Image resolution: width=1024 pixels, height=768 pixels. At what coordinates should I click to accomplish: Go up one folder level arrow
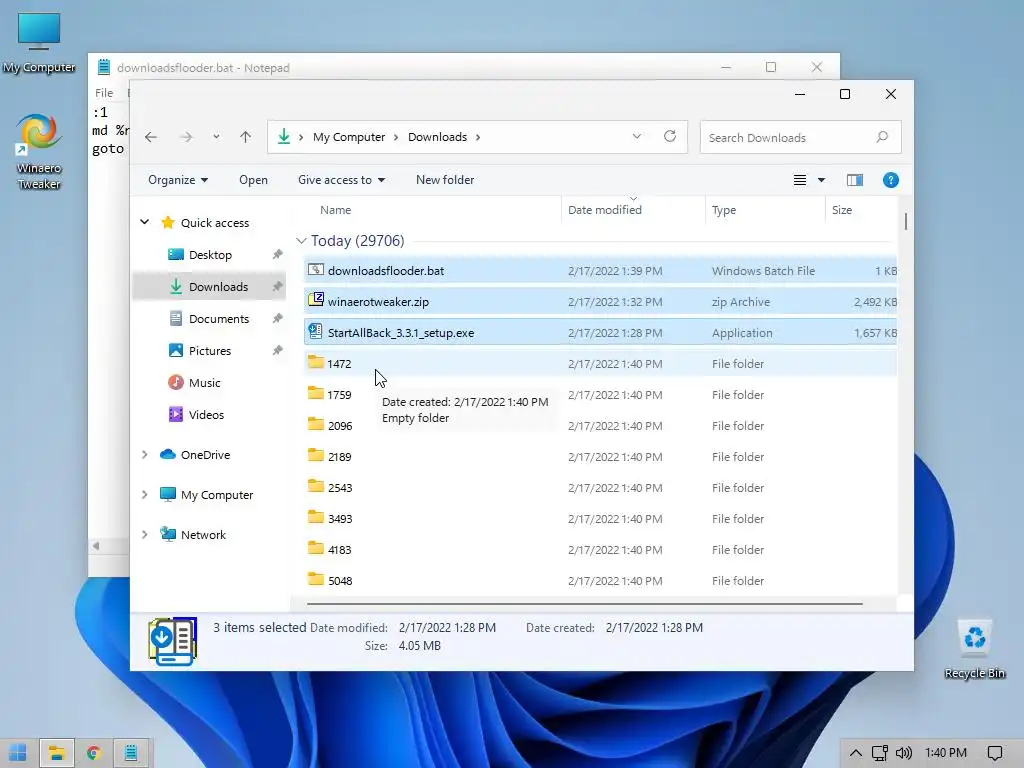(246, 137)
